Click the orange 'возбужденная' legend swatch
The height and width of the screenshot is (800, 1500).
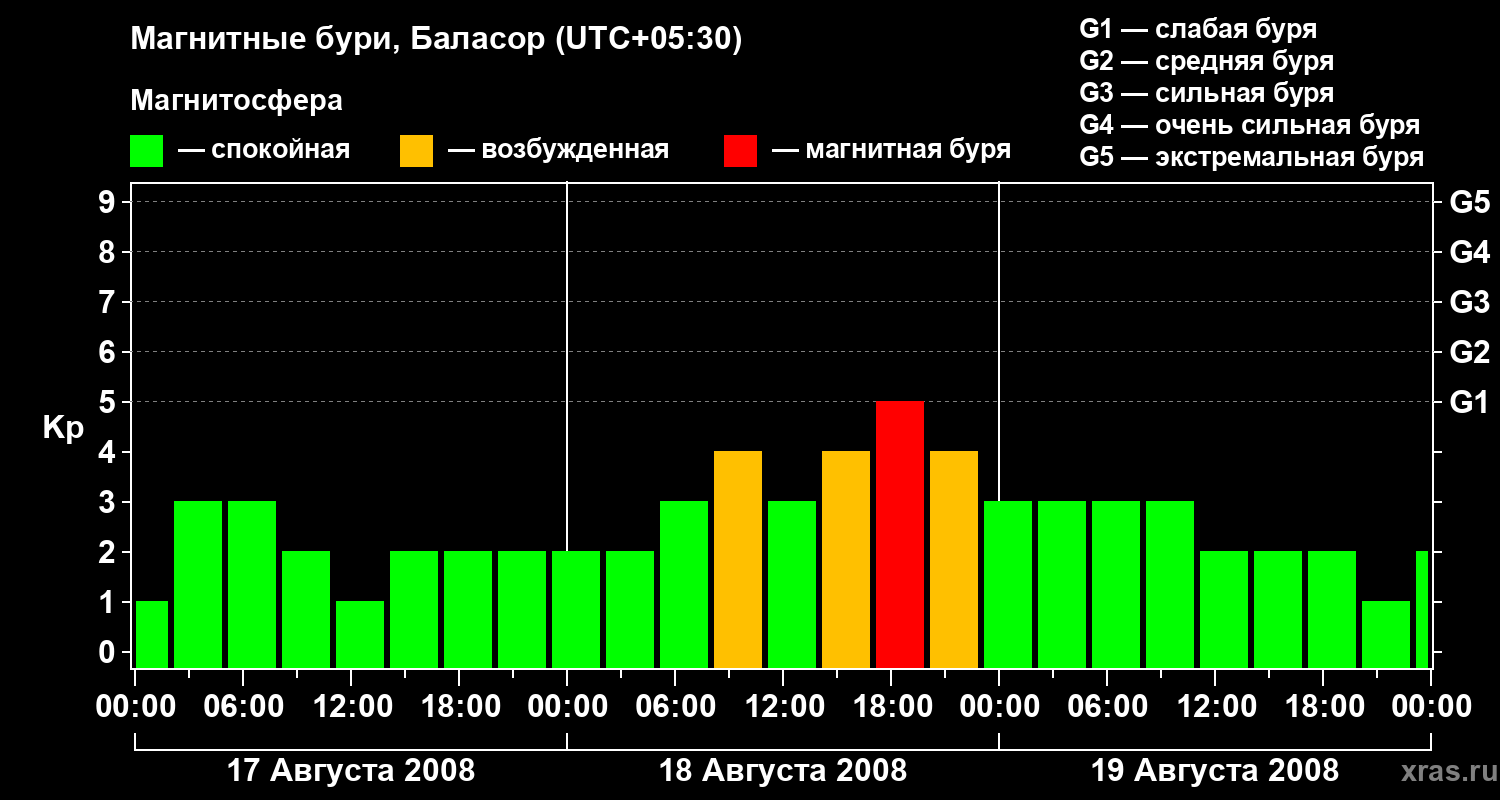[x=417, y=151]
